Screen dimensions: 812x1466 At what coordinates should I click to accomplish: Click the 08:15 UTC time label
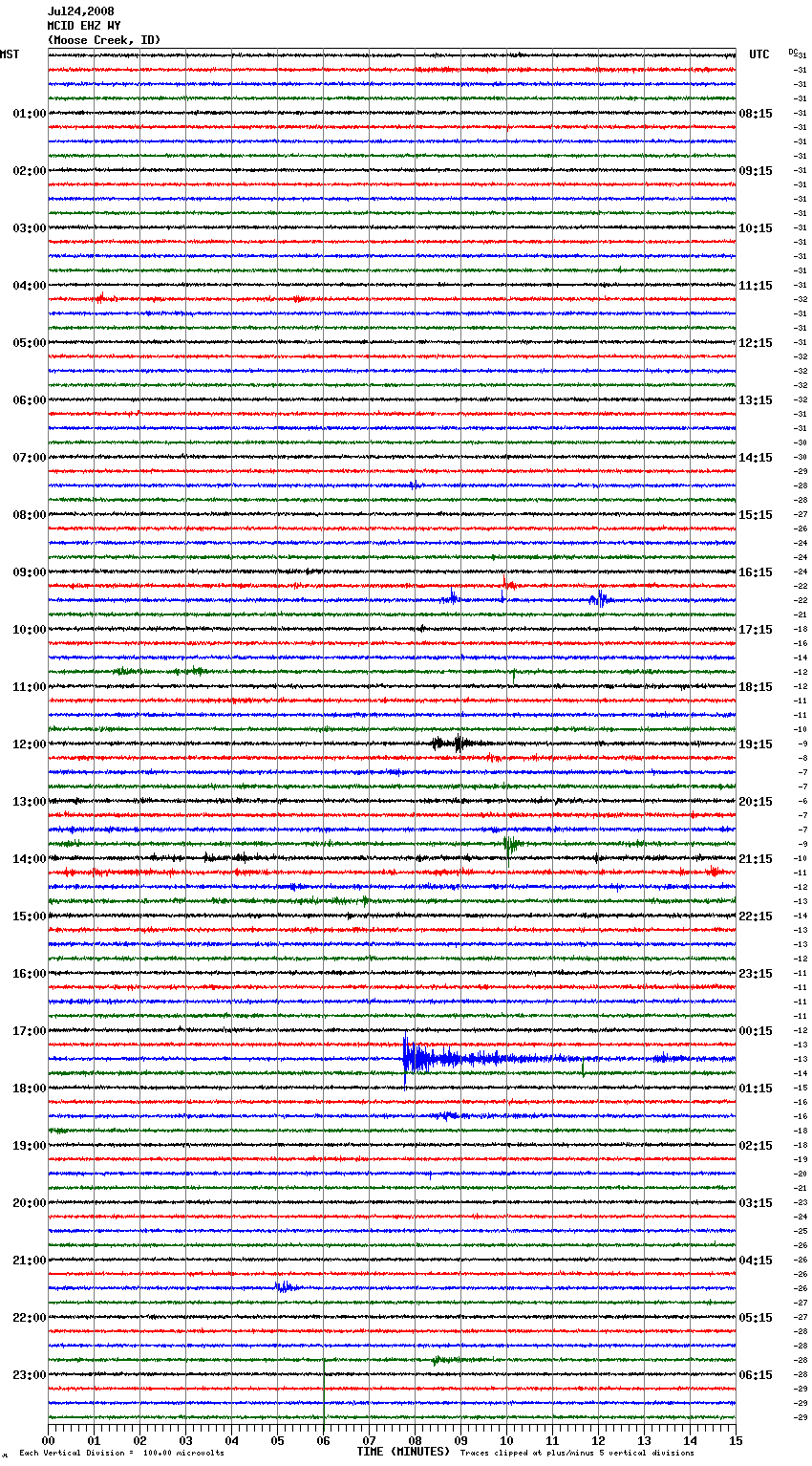tap(756, 114)
